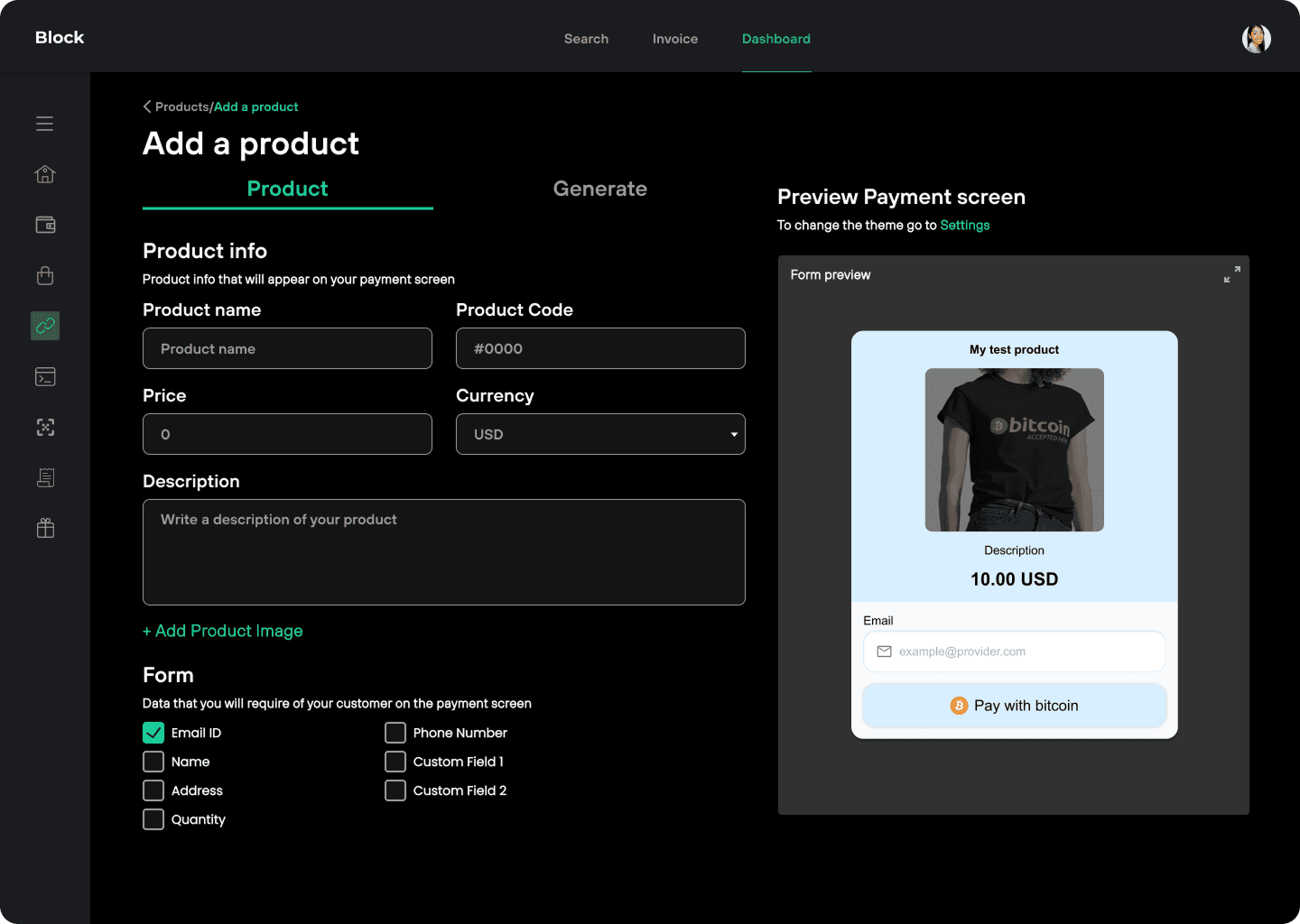Check the Custom Field 1 checkbox

pyautogui.click(x=395, y=762)
